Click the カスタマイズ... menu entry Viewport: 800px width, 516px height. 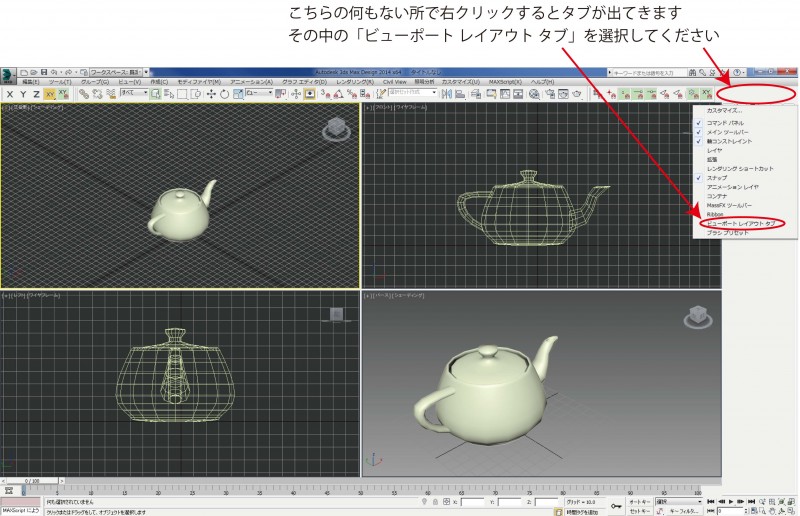pyautogui.click(x=725, y=109)
